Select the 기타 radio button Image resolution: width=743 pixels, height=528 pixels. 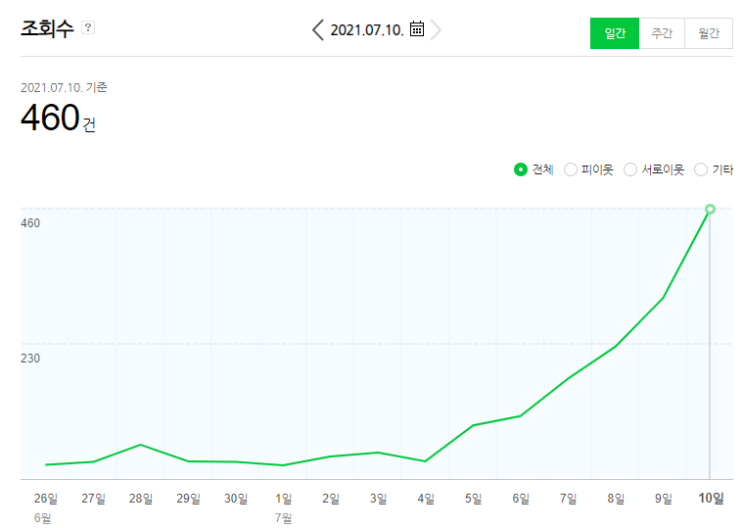700,169
